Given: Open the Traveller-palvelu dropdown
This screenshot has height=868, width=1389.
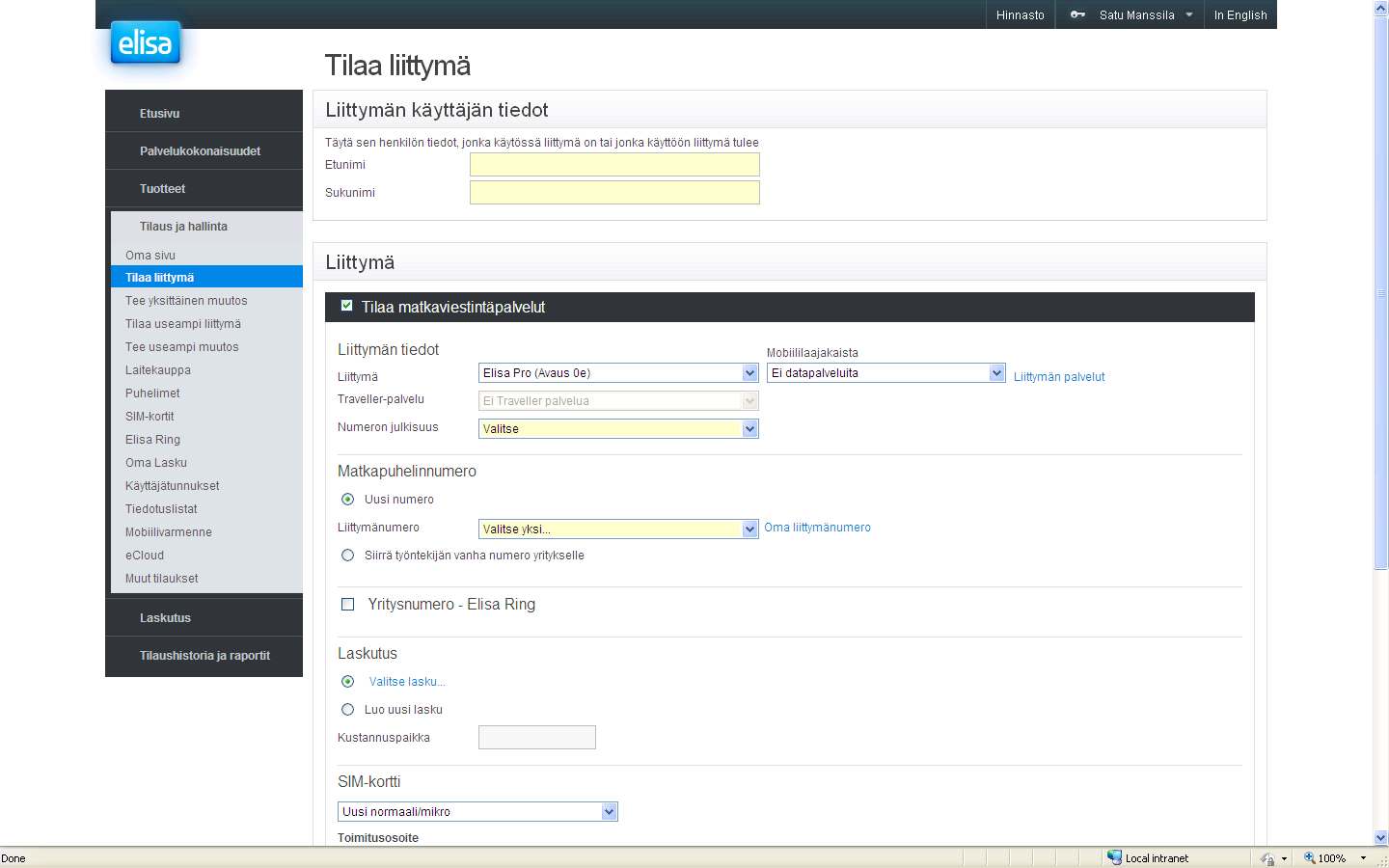Looking at the screenshot, I should coord(618,401).
